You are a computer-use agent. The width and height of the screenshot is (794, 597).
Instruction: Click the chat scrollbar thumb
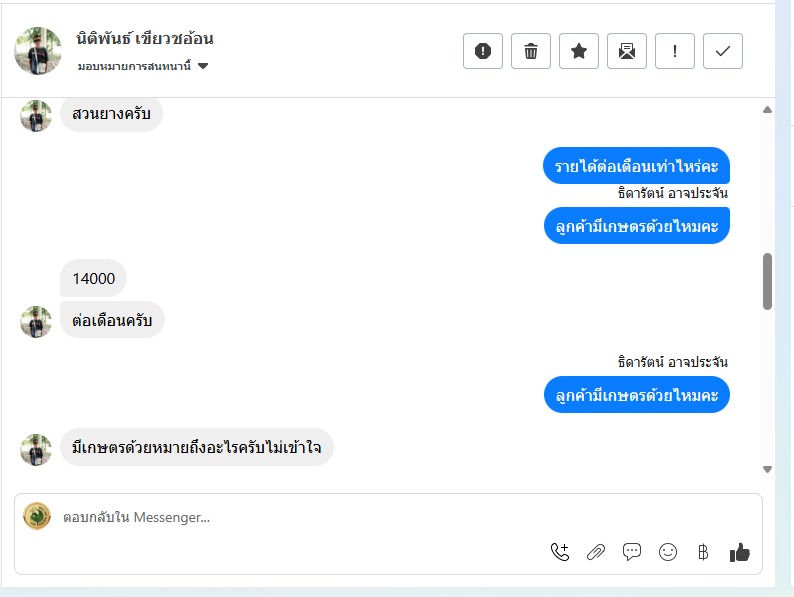[767, 281]
